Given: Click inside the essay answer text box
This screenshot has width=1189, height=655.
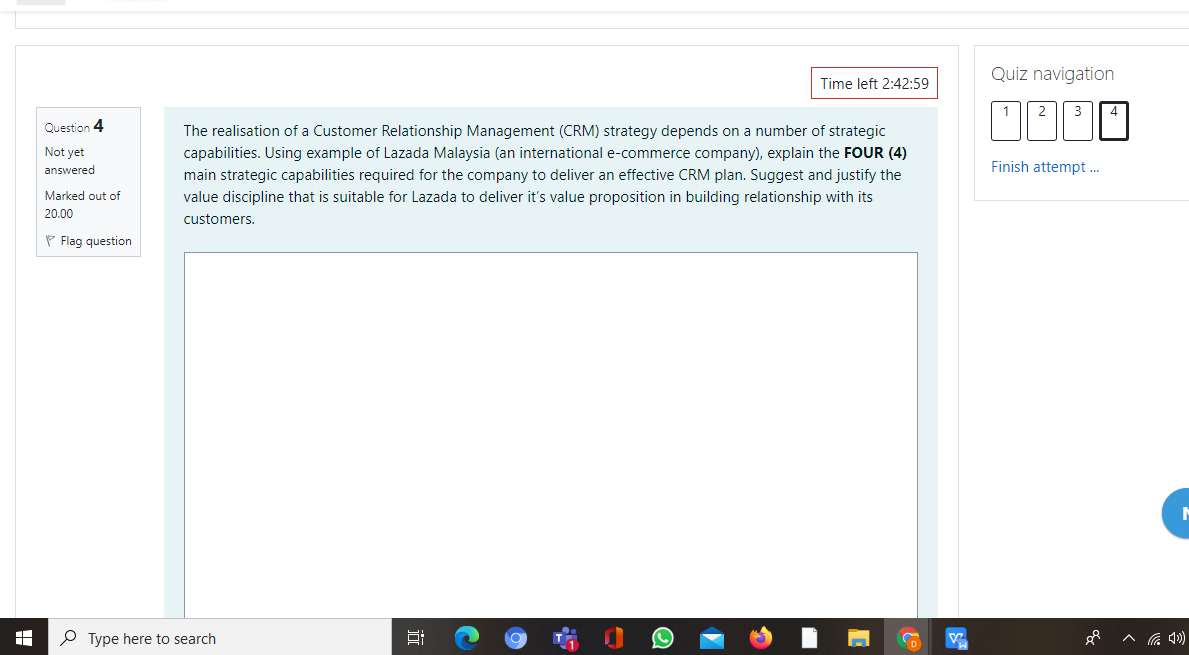Looking at the screenshot, I should pyautogui.click(x=551, y=435).
